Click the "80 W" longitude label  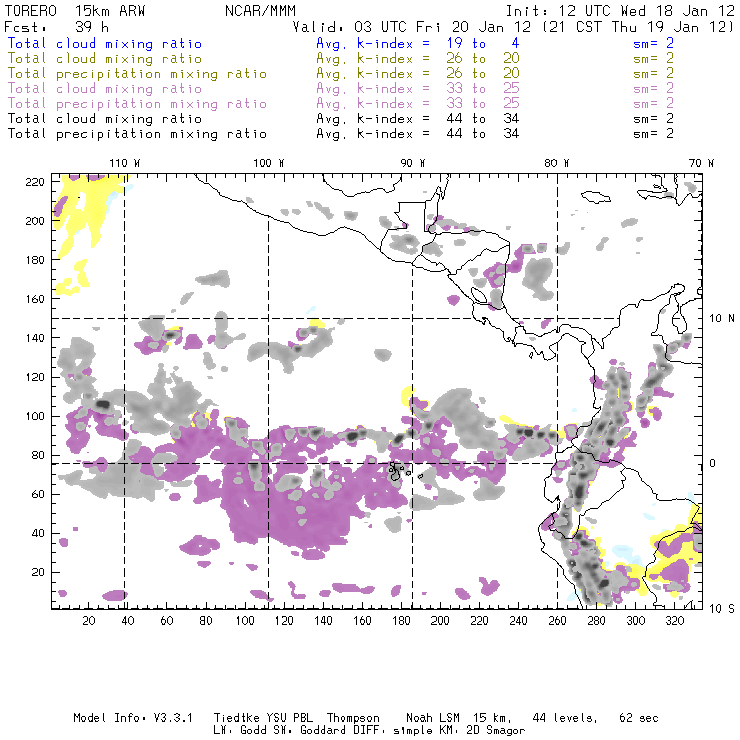coord(556,163)
